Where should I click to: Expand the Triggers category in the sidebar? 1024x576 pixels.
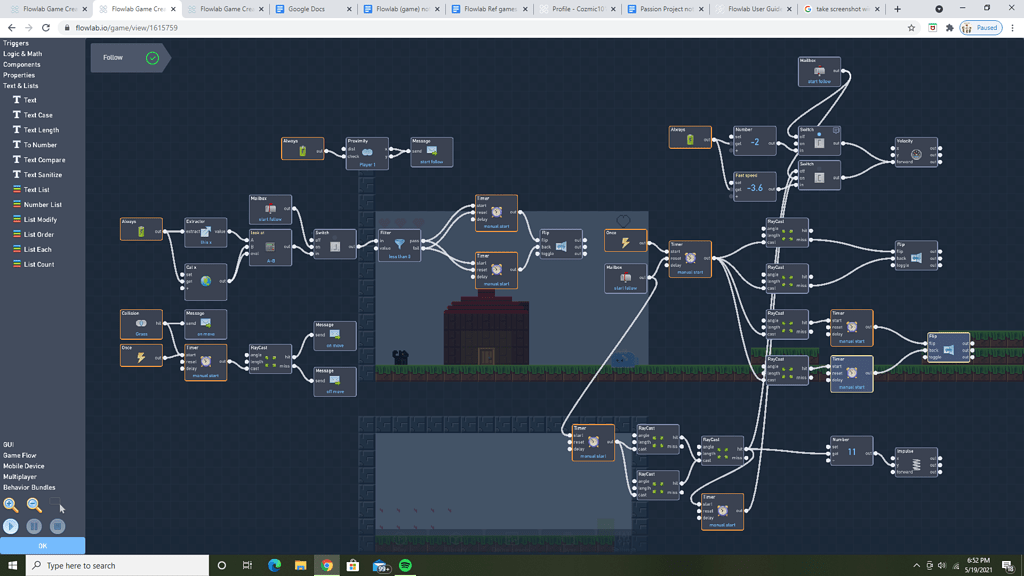[17, 44]
